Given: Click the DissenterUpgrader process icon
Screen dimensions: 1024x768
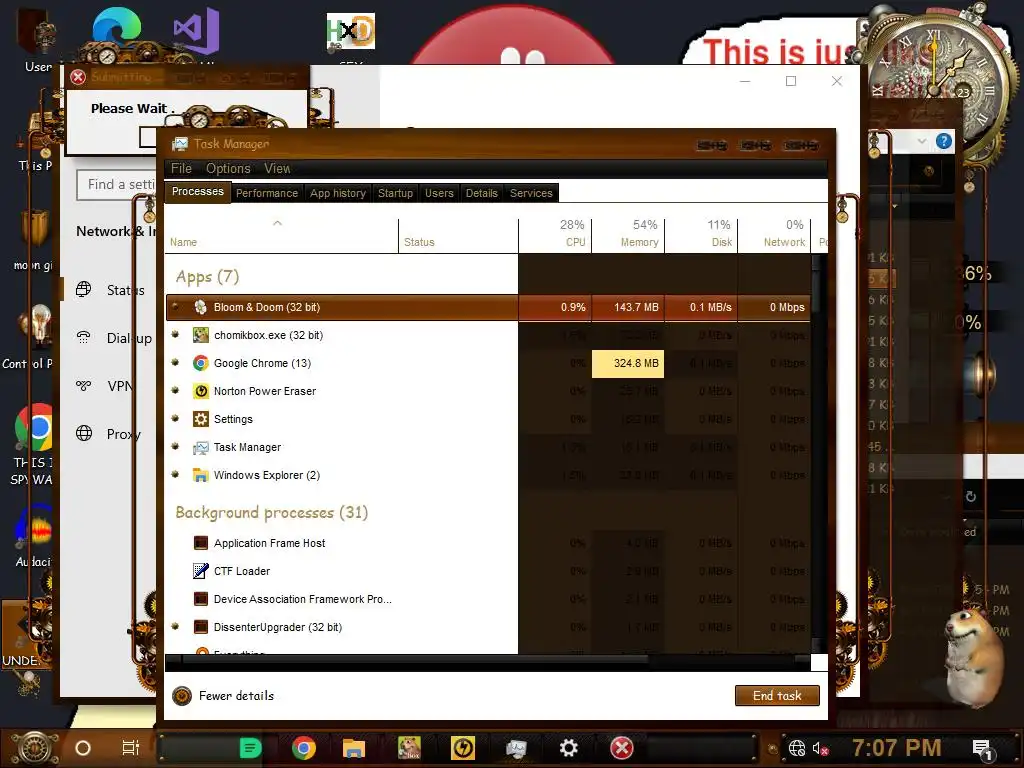Looking at the screenshot, I should click(200, 627).
